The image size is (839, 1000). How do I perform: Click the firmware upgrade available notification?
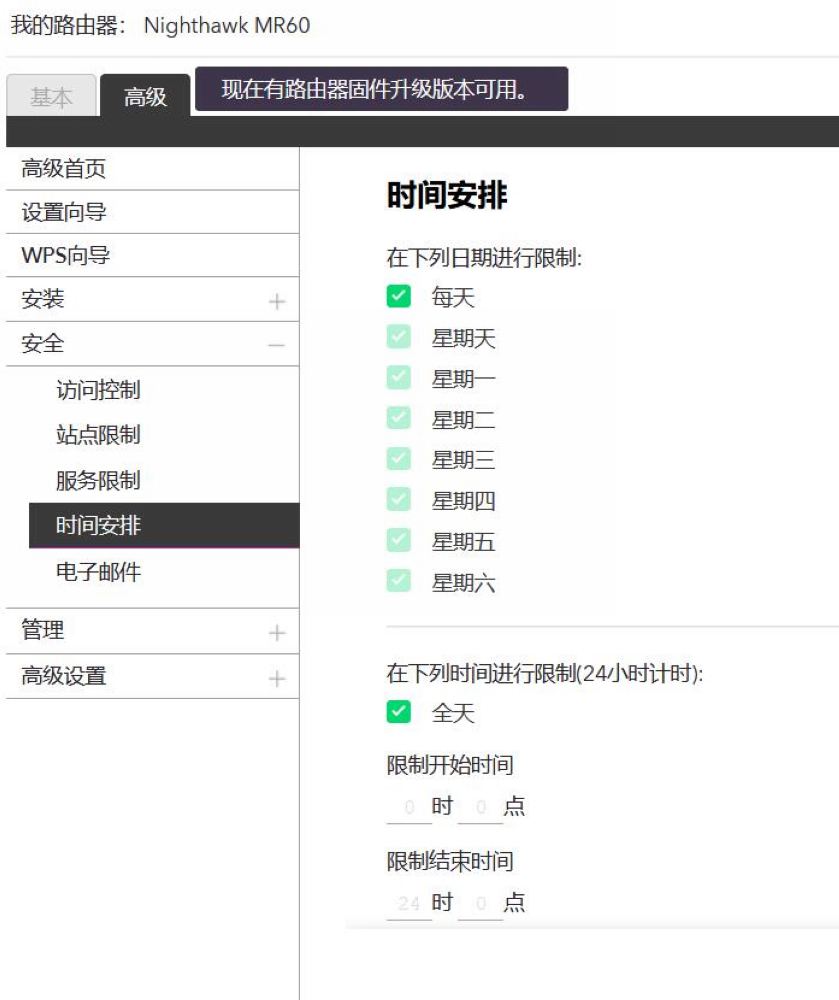pos(380,90)
